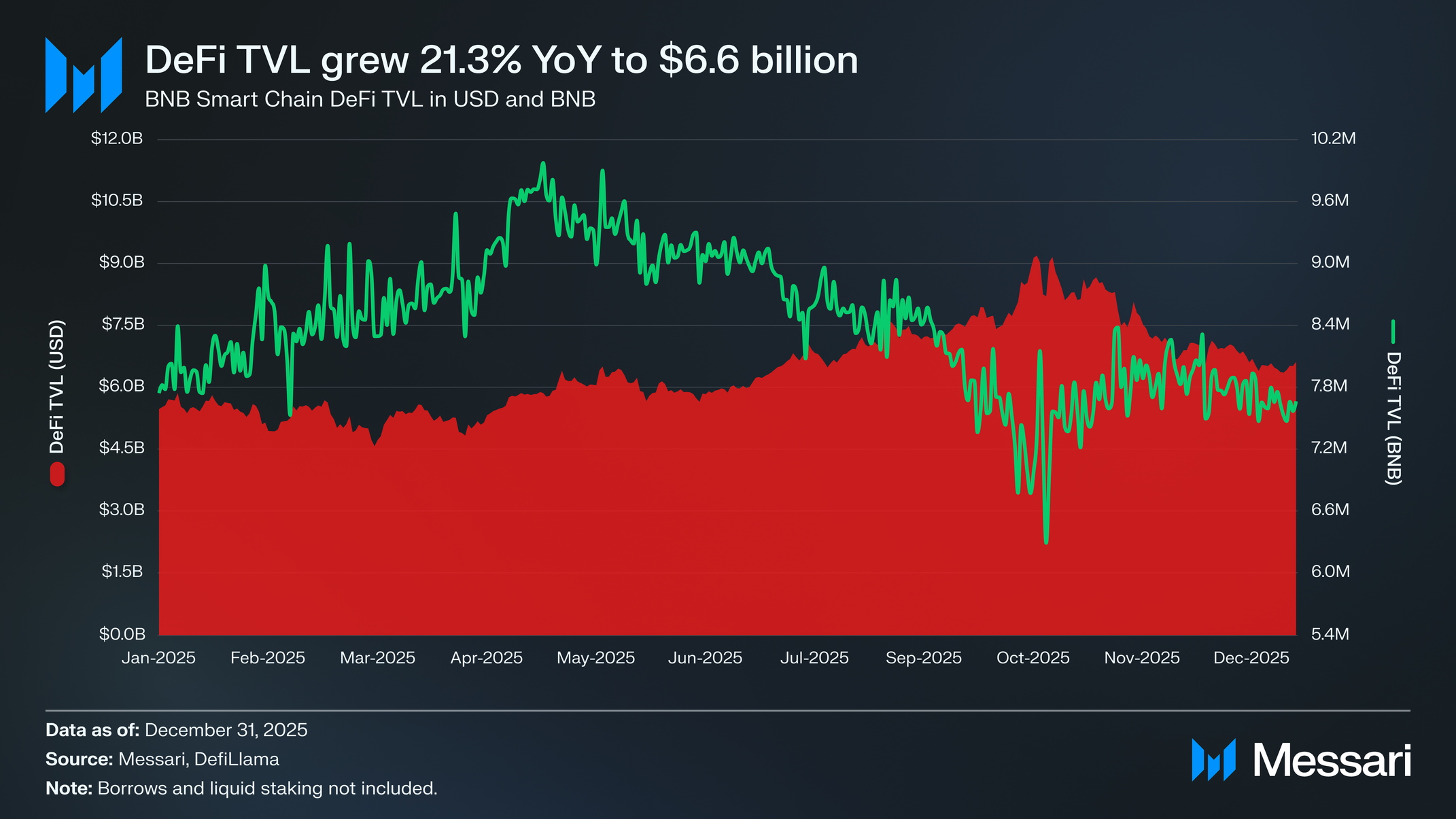This screenshot has height=819, width=1456.
Task: Click the $12.0B left axis label
Action: [117, 139]
